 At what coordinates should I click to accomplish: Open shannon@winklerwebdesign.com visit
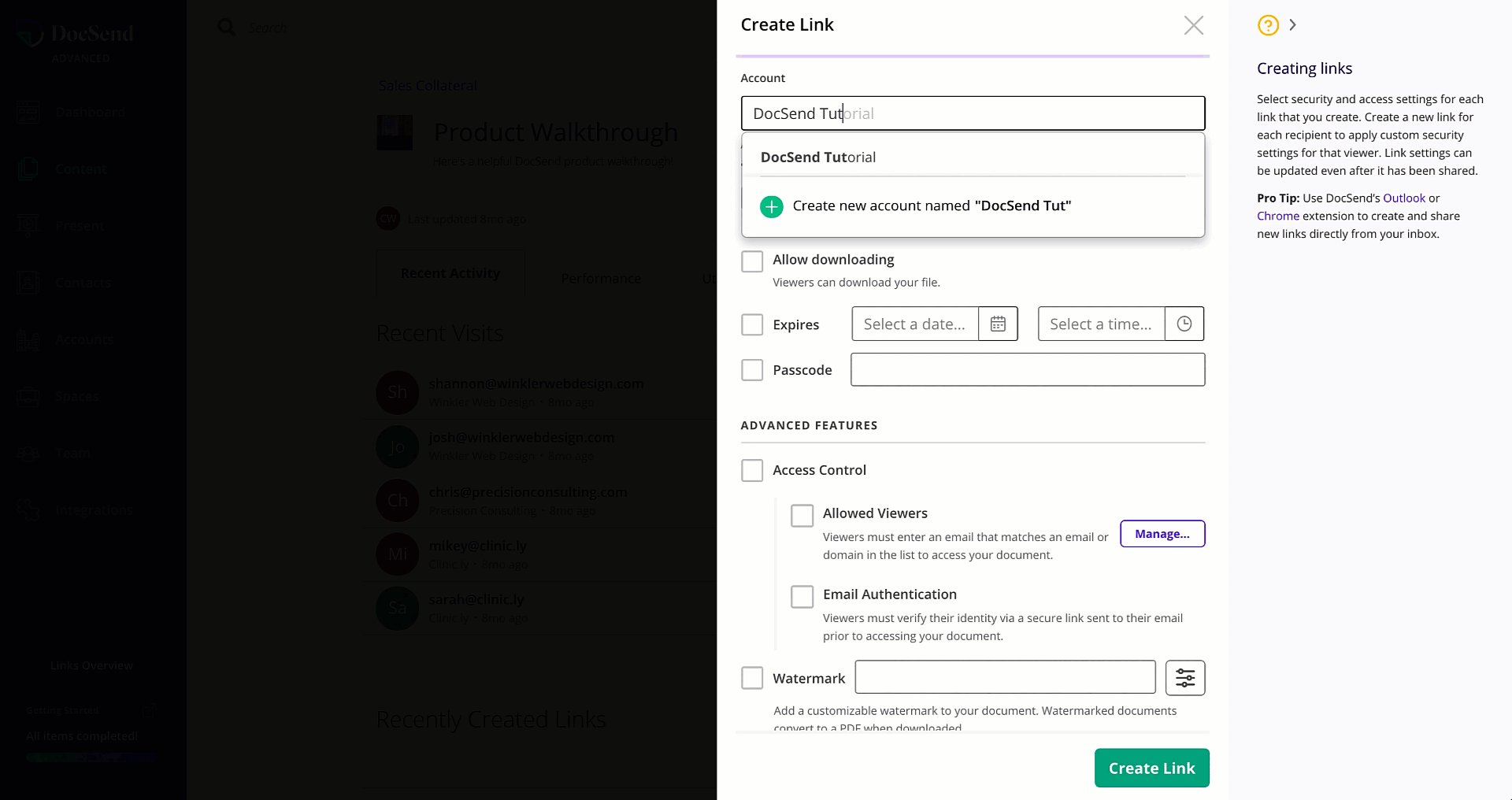536,383
